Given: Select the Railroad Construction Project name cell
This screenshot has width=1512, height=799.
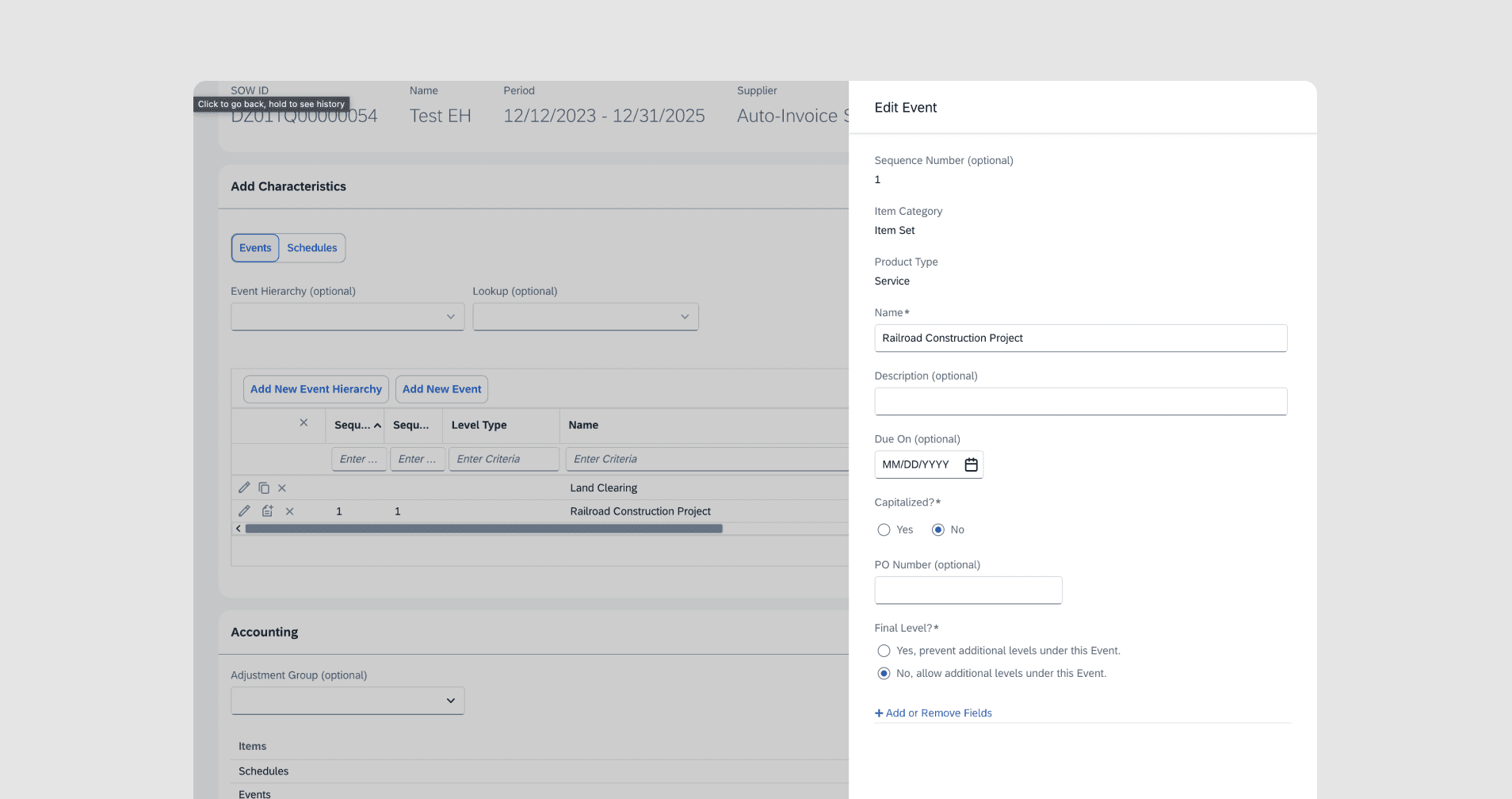Looking at the screenshot, I should pos(640,511).
